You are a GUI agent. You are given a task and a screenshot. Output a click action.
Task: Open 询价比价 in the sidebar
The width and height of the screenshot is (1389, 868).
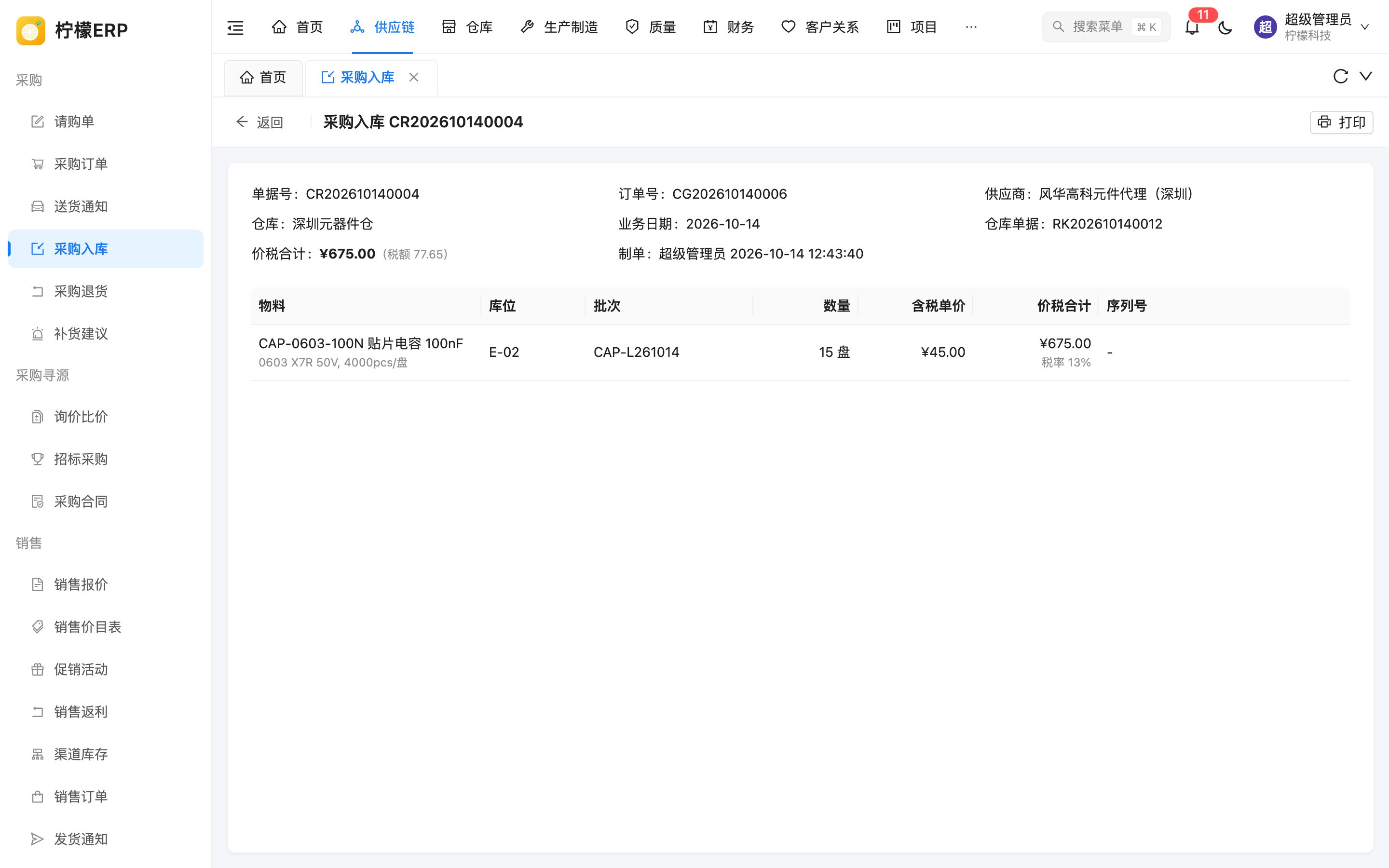coord(106,417)
